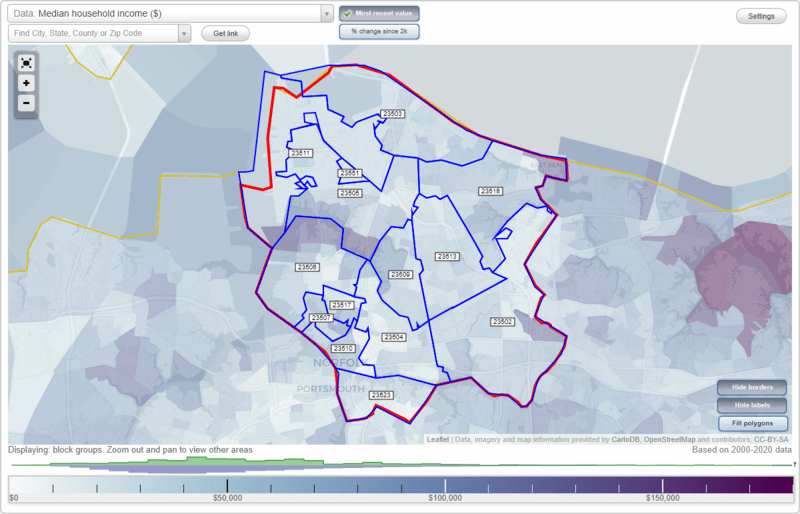
Task: Toggle Hide borders on the map
Action: point(752,387)
